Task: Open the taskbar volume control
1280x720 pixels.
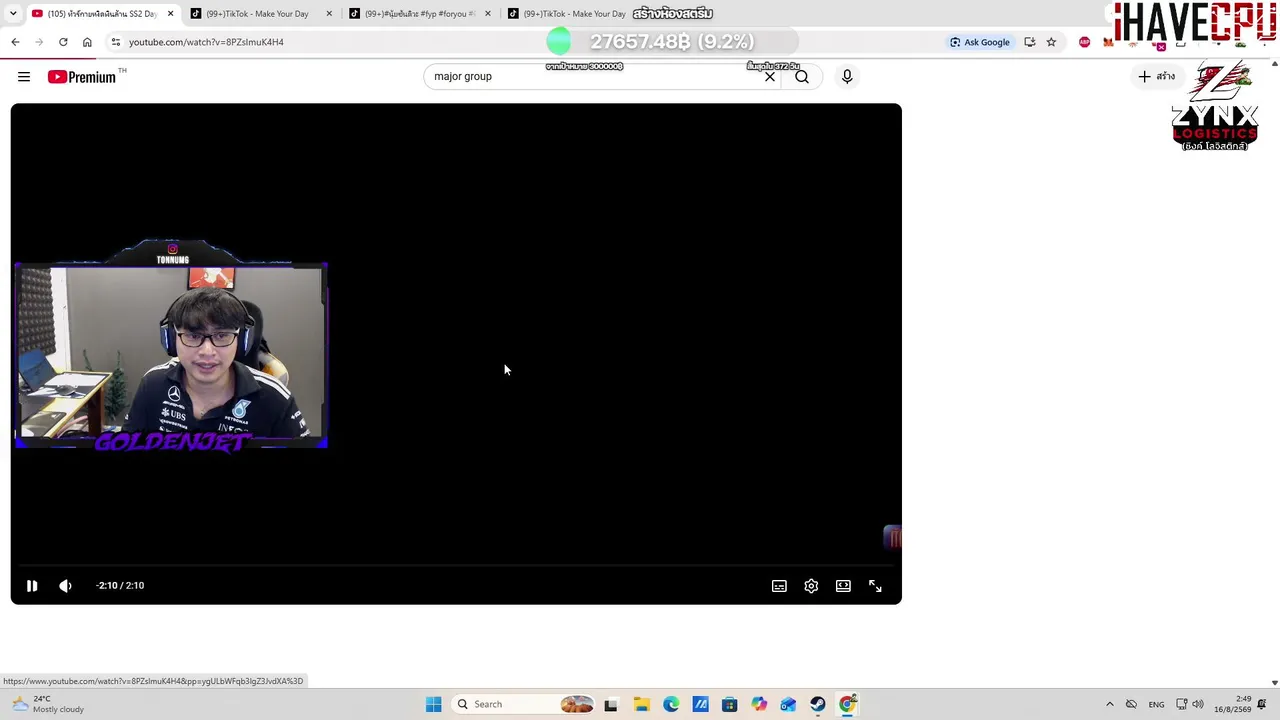Action: [1198, 704]
